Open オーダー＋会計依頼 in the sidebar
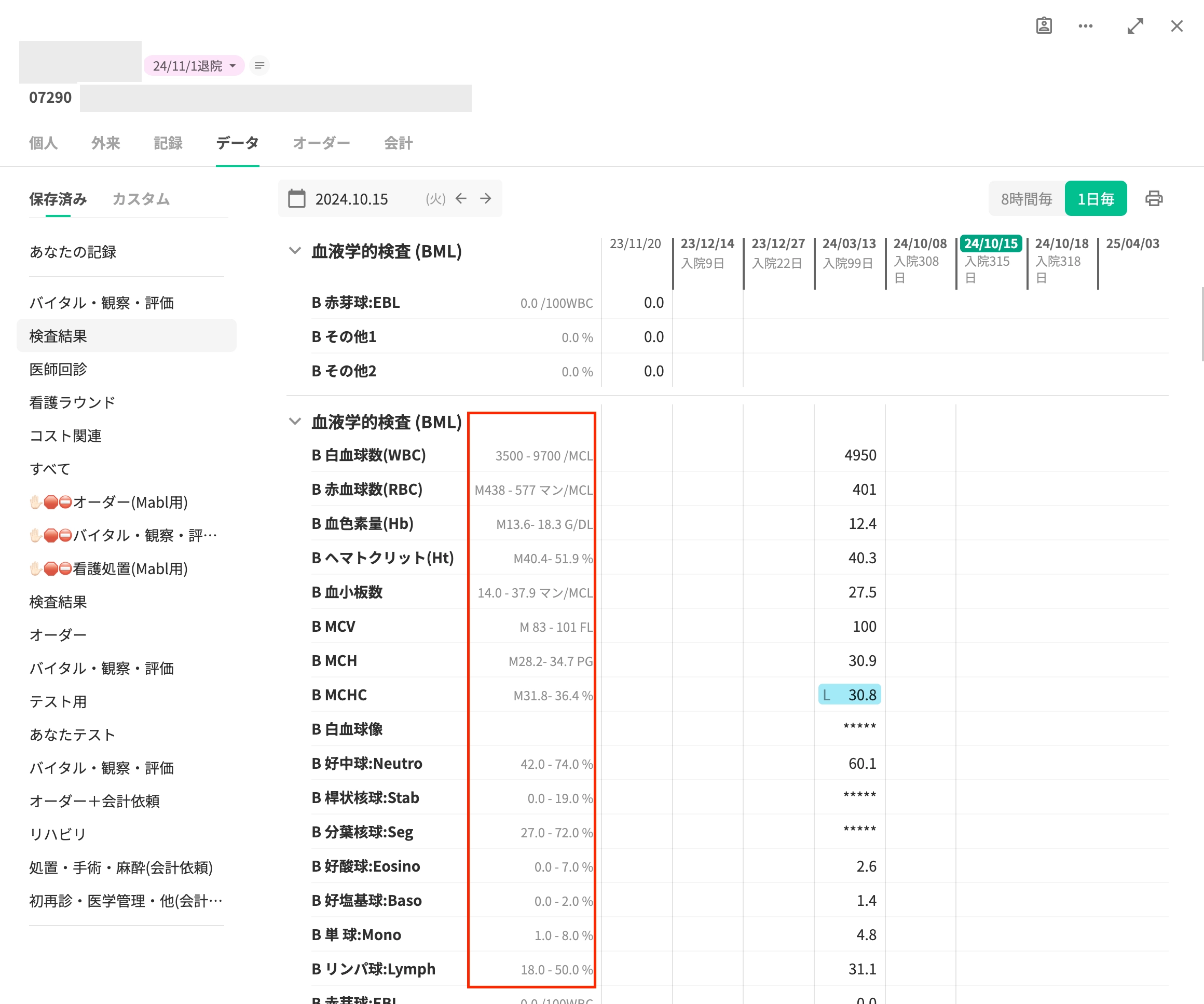The image size is (1204, 1004). pyautogui.click(x=94, y=802)
